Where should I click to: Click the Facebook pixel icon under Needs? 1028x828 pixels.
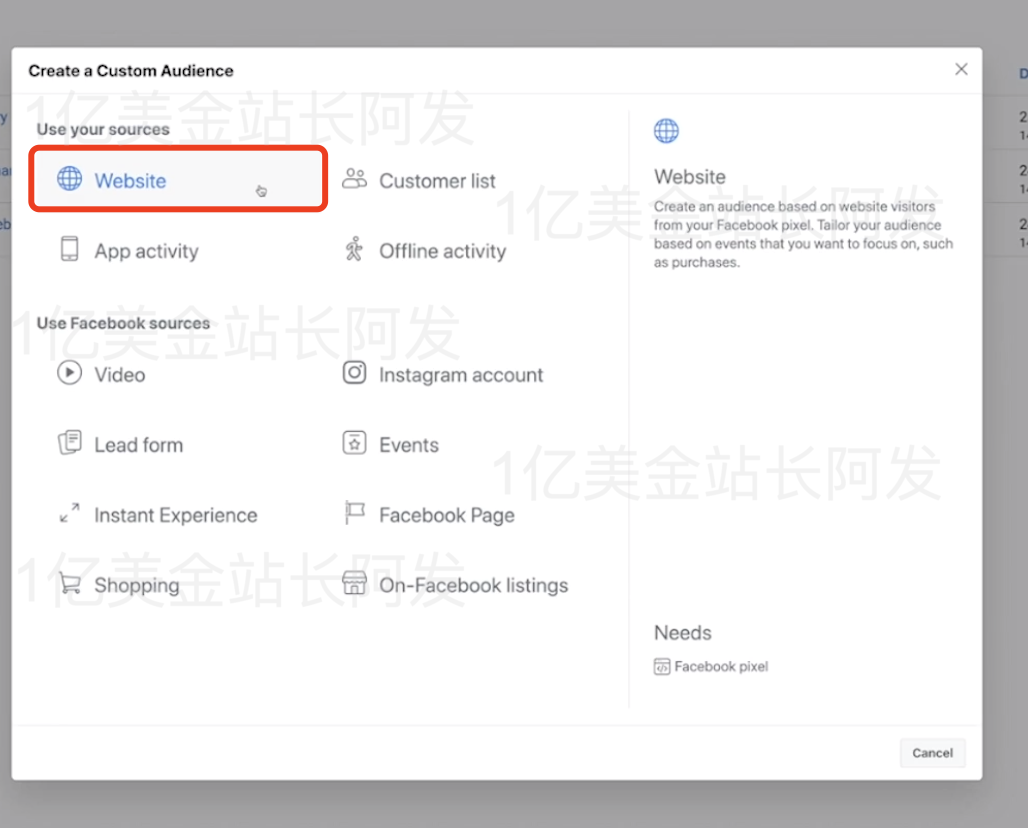tap(663, 666)
